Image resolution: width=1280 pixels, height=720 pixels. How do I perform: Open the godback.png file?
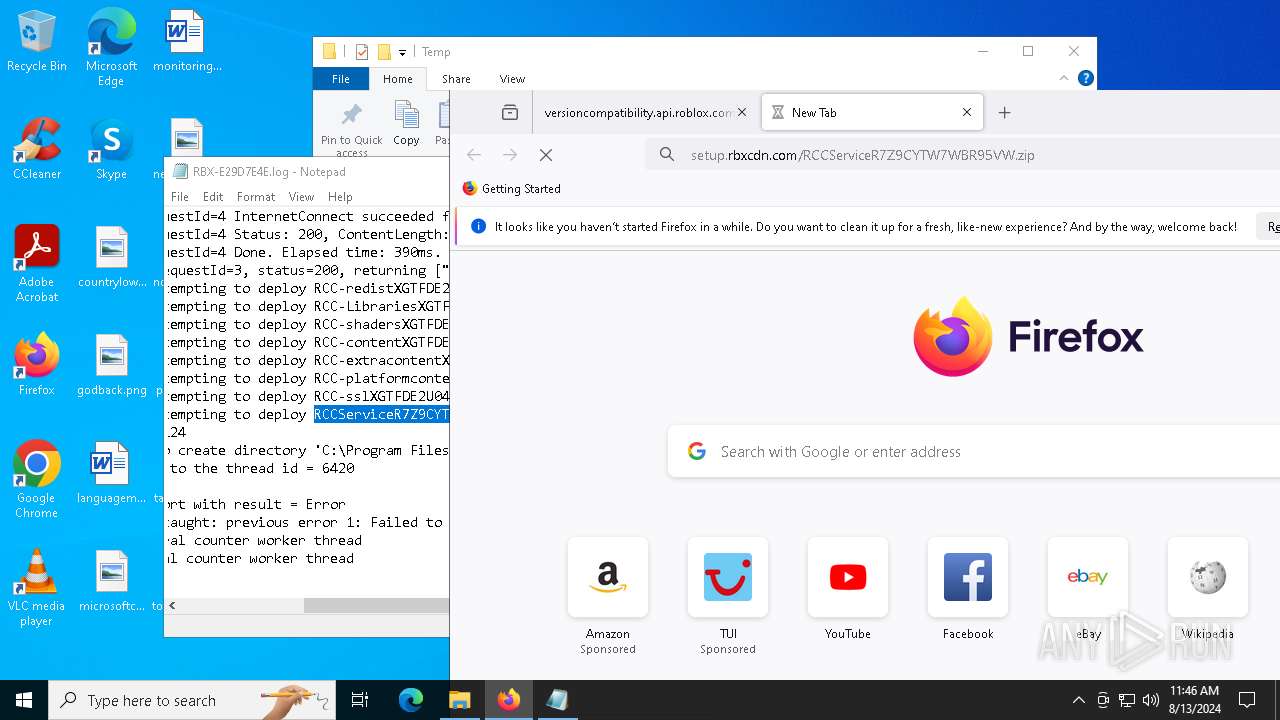[112, 364]
